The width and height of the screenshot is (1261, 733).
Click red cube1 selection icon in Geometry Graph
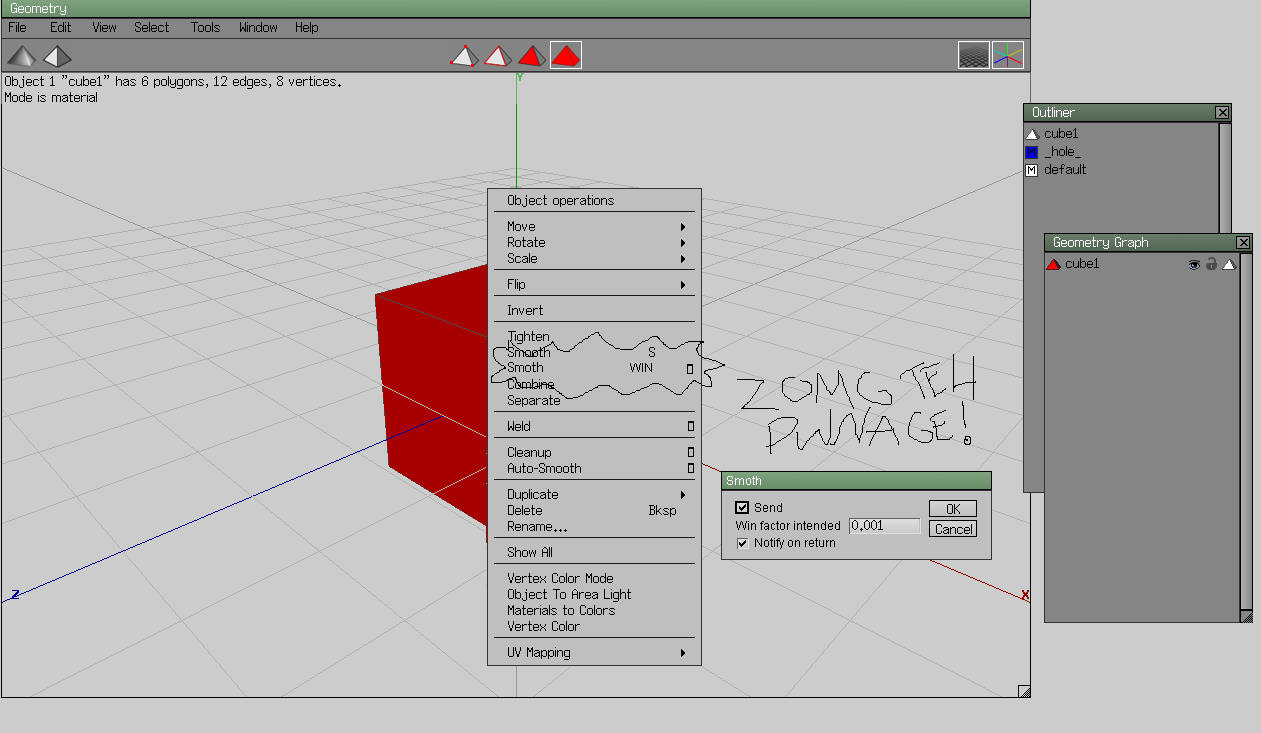click(x=1053, y=264)
